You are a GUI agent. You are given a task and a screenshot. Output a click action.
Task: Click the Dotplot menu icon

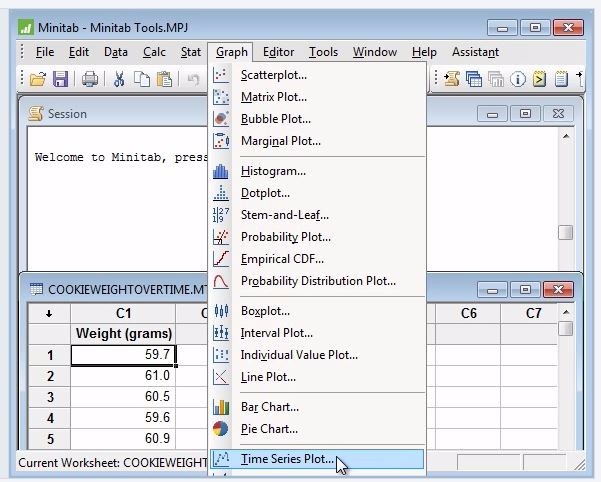[221, 193]
